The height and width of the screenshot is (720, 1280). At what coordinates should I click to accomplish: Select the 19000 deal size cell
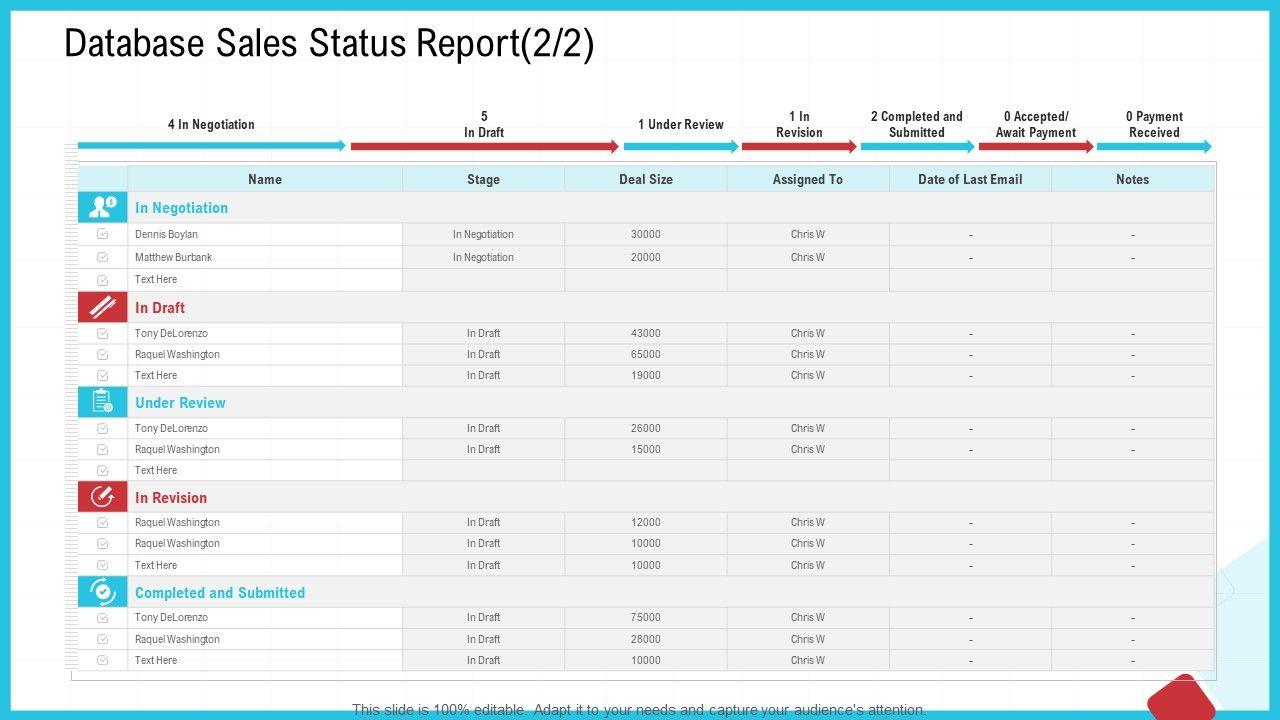[646, 375]
